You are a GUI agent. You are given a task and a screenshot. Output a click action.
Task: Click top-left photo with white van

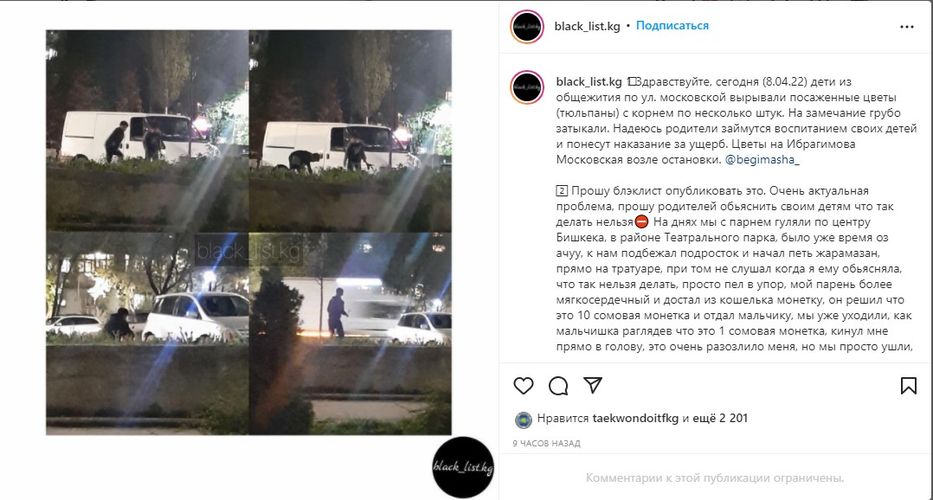point(147,130)
